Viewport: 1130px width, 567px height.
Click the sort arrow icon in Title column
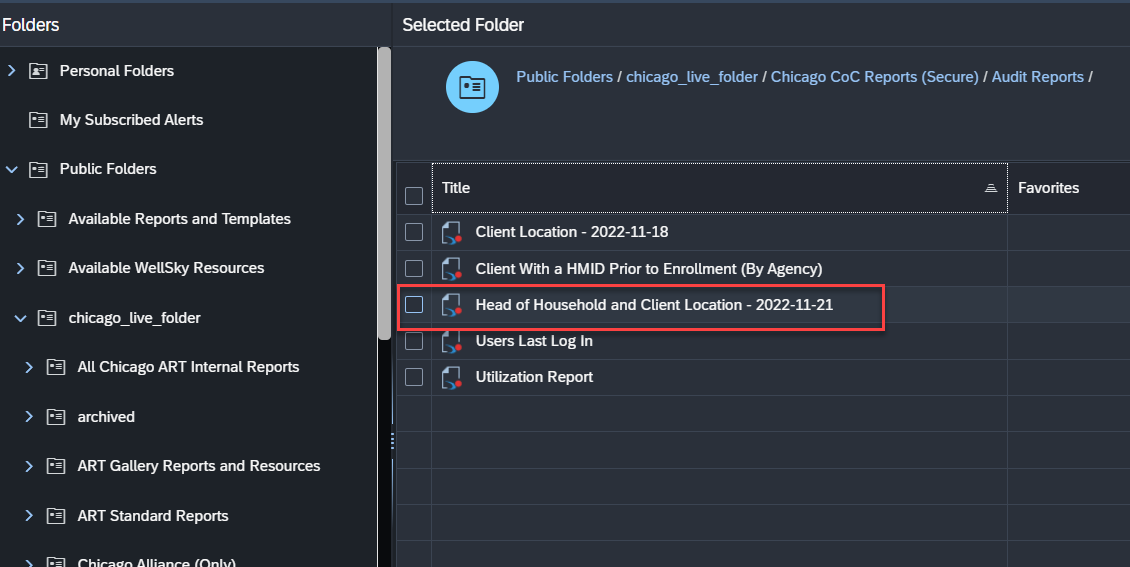point(990,188)
